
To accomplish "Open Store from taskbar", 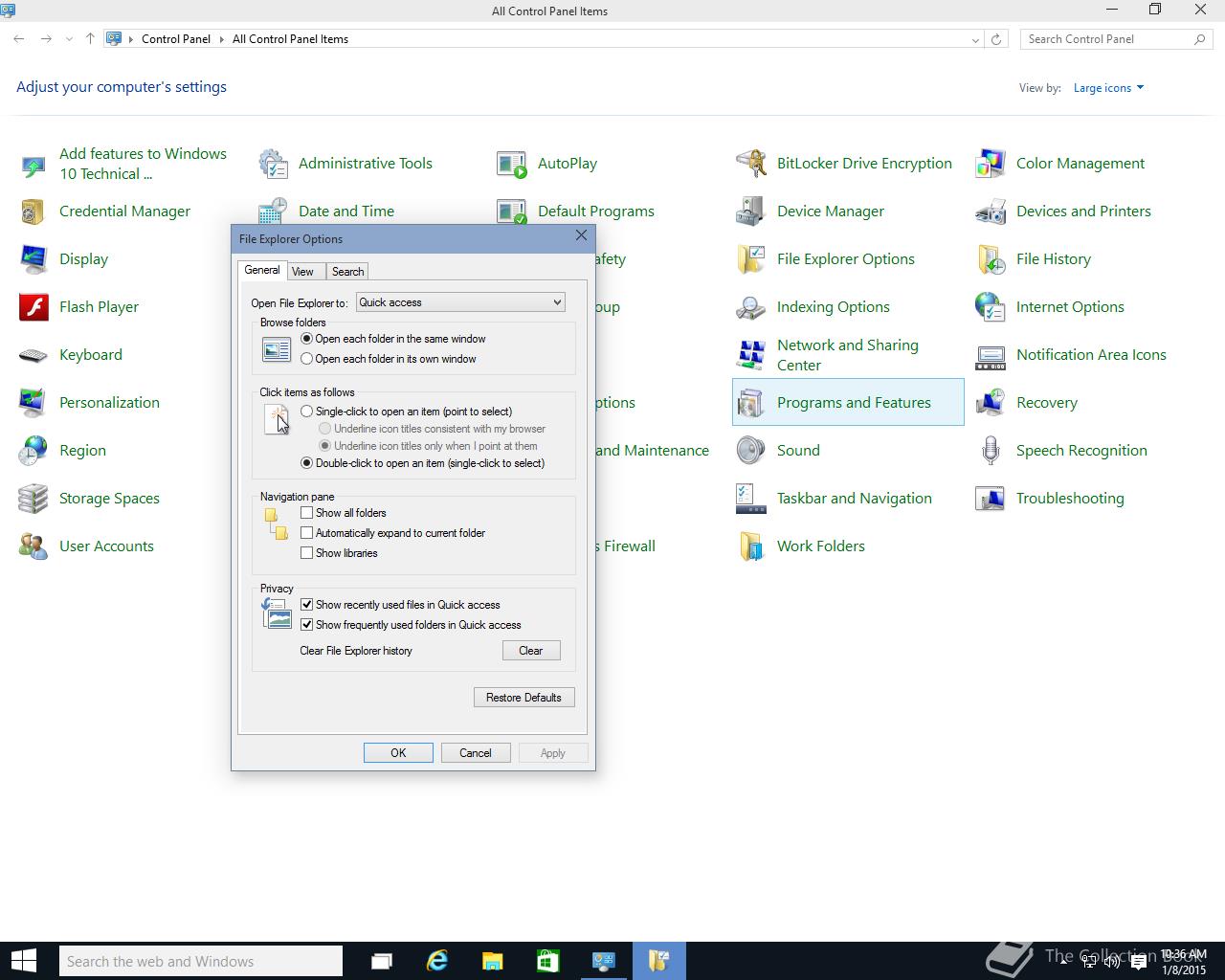I will (548, 961).
